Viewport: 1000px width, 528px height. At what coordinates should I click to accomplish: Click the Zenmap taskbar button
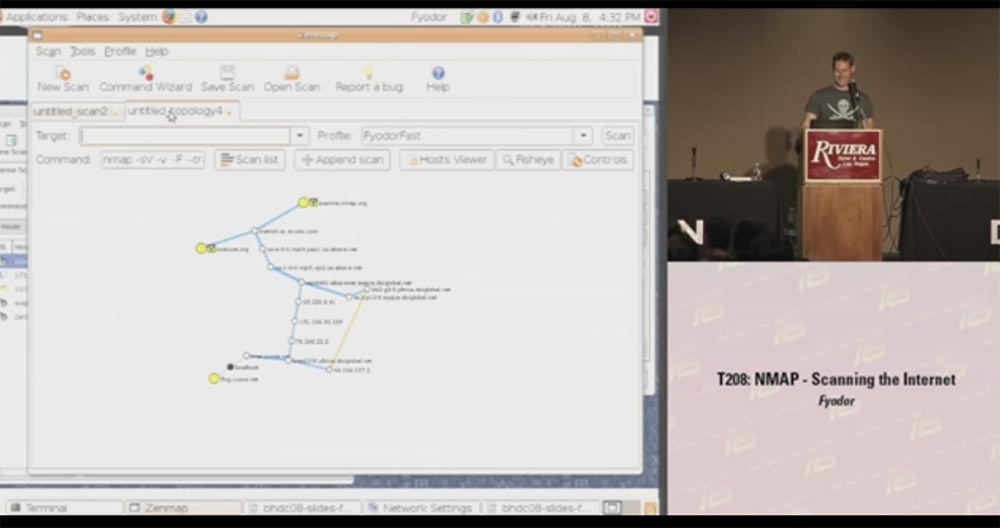(183, 508)
